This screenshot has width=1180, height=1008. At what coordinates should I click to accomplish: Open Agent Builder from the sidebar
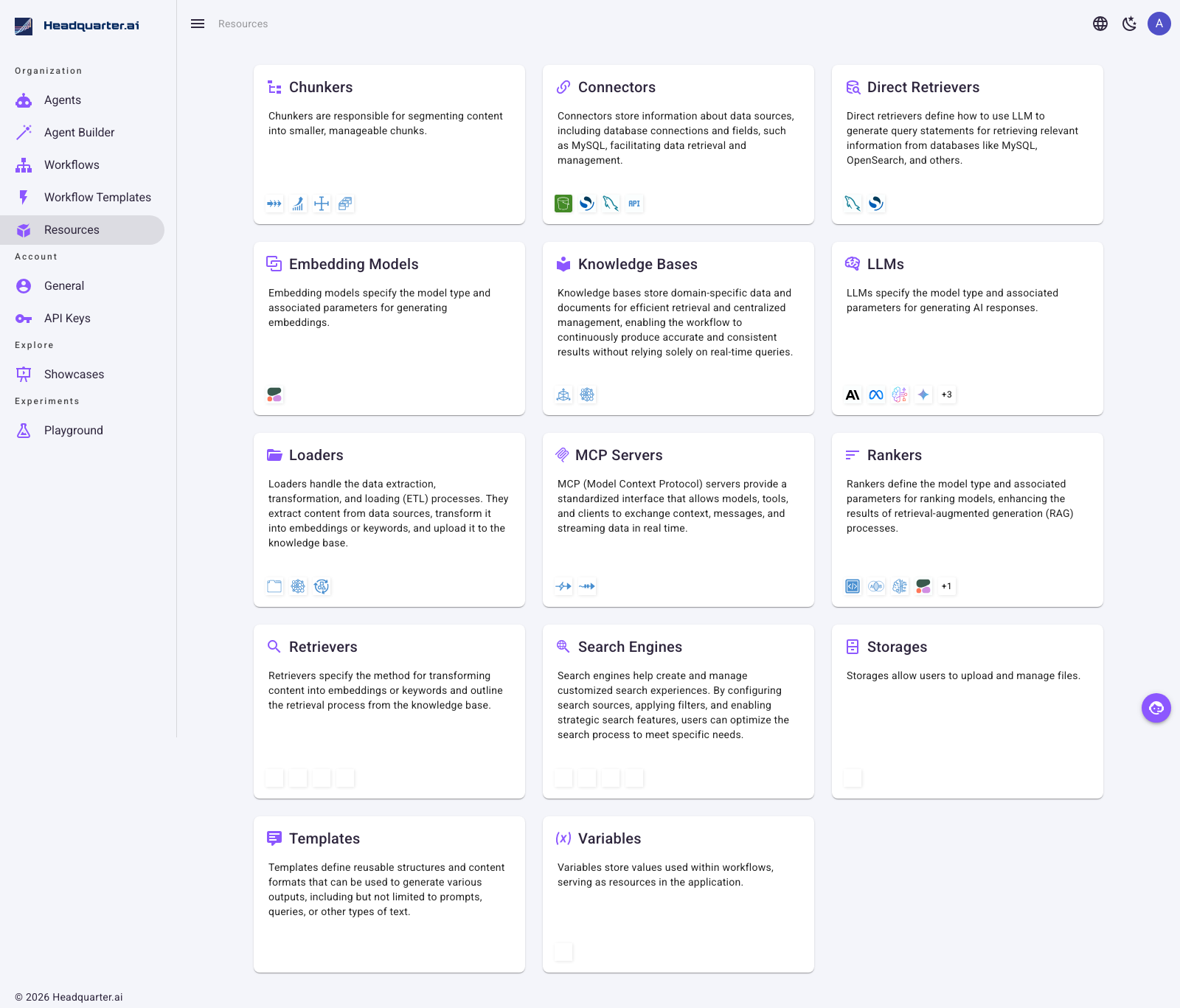[82, 133]
